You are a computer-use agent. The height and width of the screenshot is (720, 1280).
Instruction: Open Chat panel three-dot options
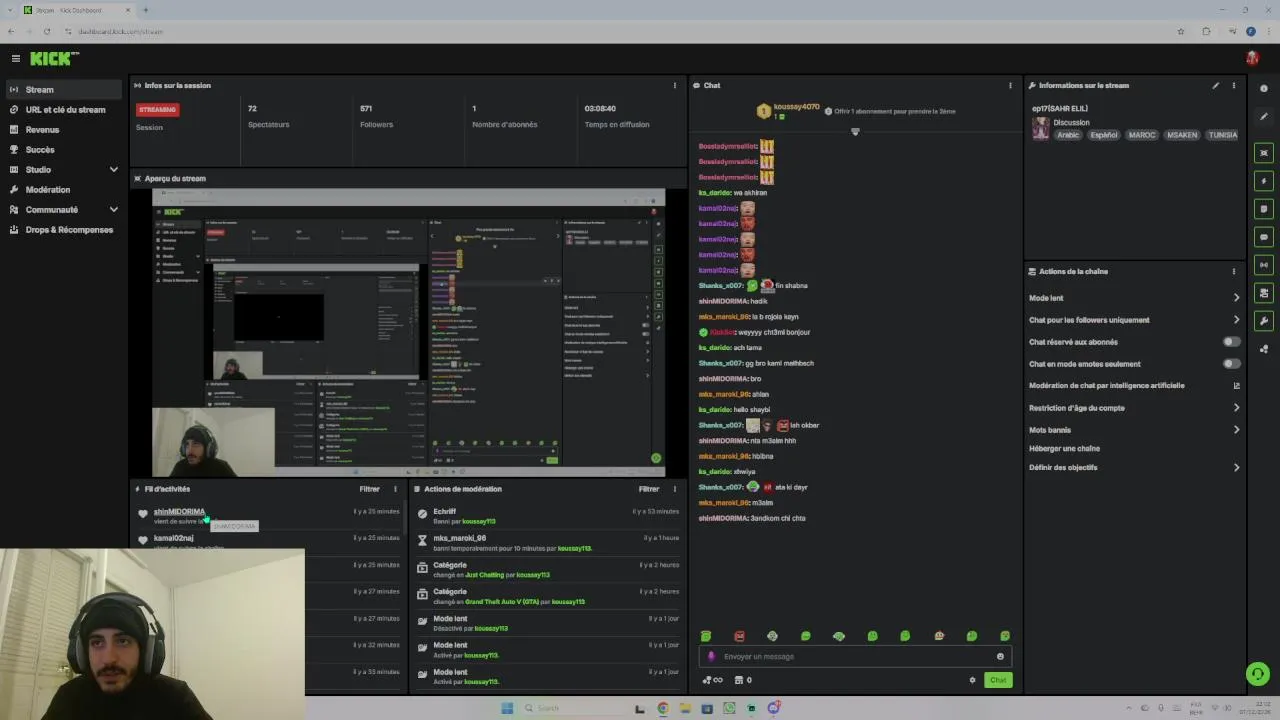click(1010, 85)
